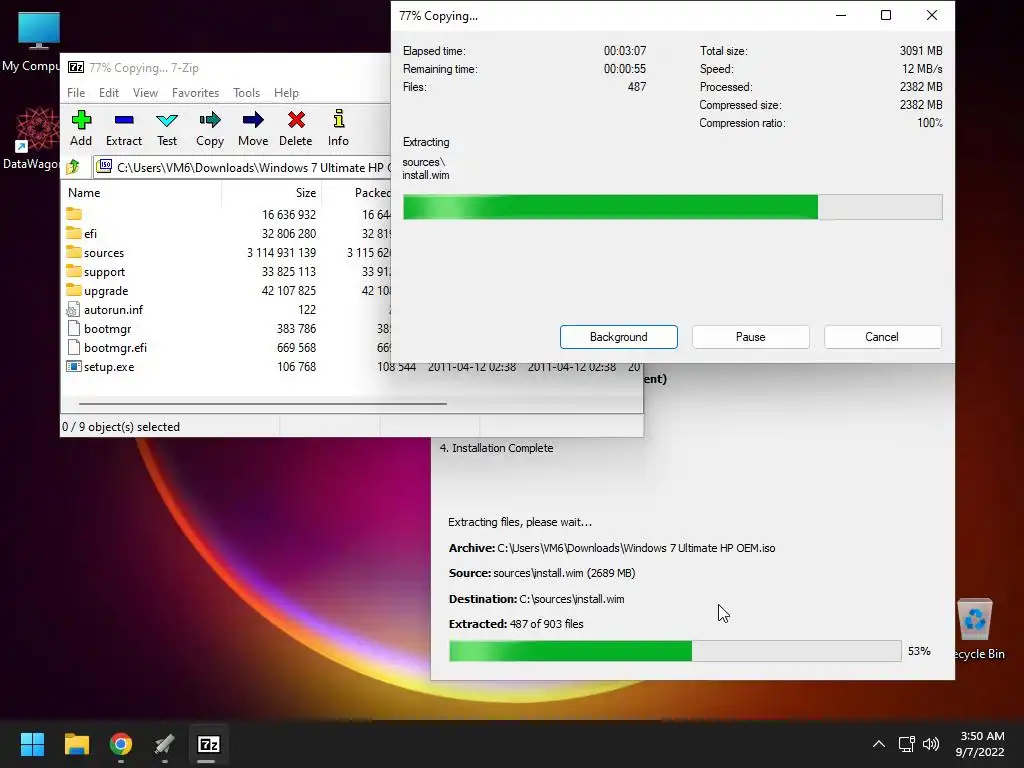1024x768 pixels.
Task: Cancel the copying operation
Action: pos(882,337)
